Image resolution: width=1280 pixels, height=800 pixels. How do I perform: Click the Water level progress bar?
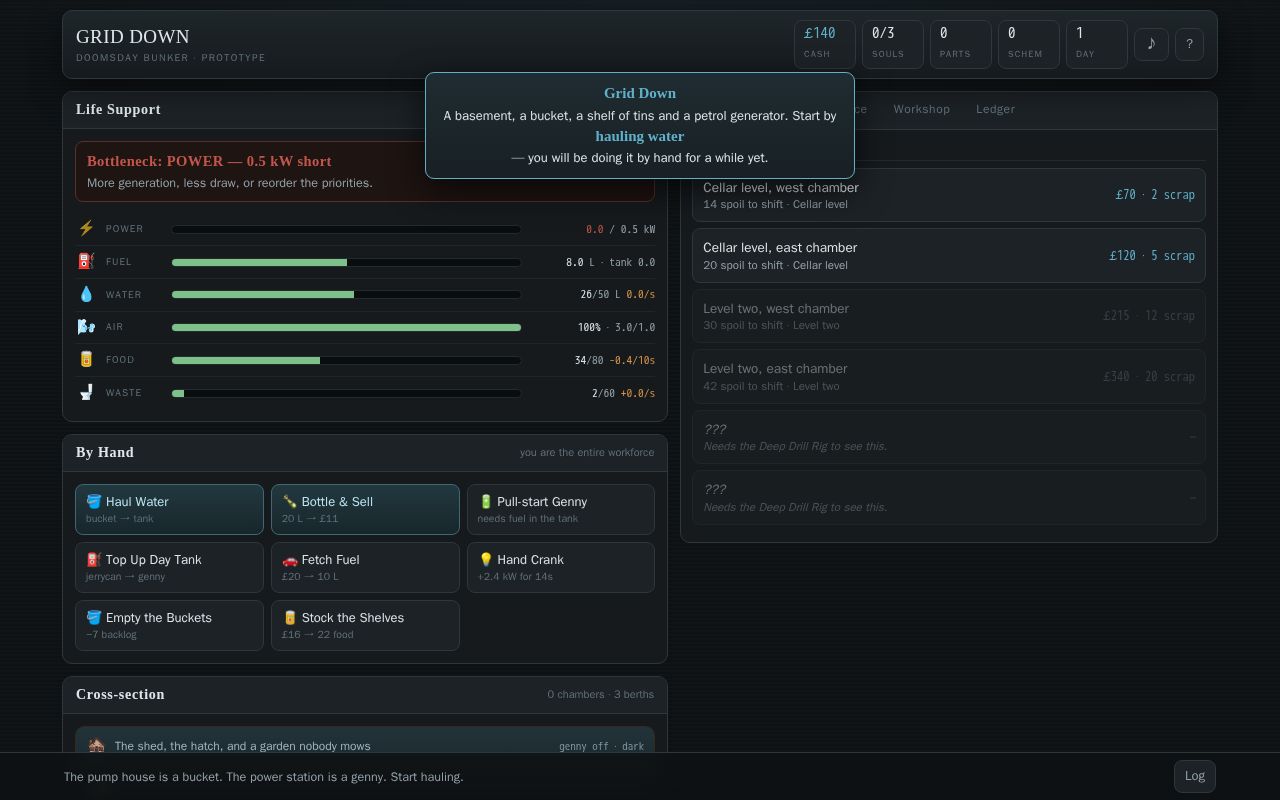pos(346,295)
